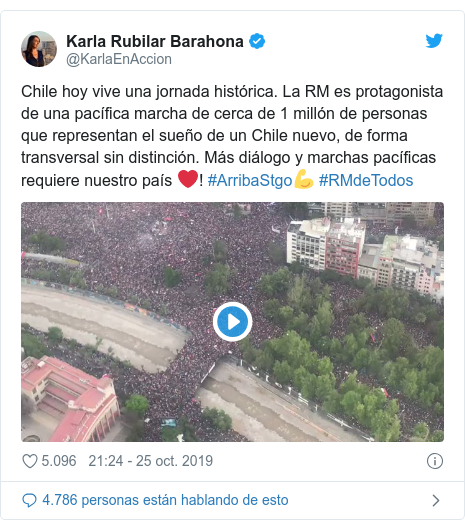Image resolution: width=465 pixels, height=530 pixels.
Task: Open Karla Rubilar's profile avatar
Action: 39,49
